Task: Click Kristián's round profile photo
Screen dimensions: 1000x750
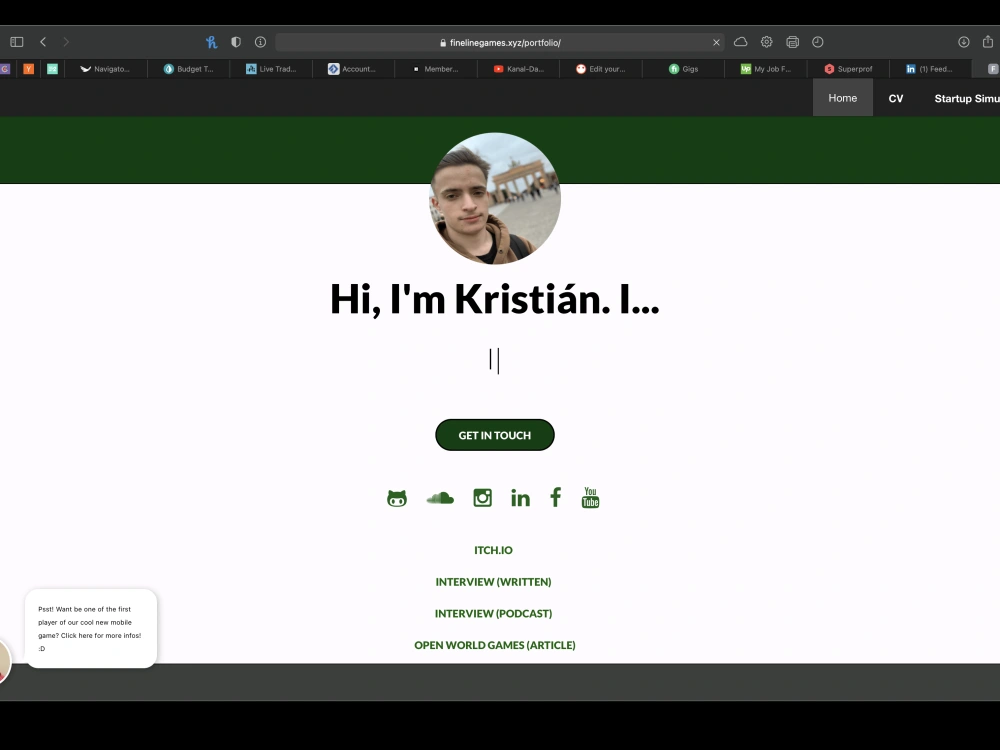Action: coord(495,198)
